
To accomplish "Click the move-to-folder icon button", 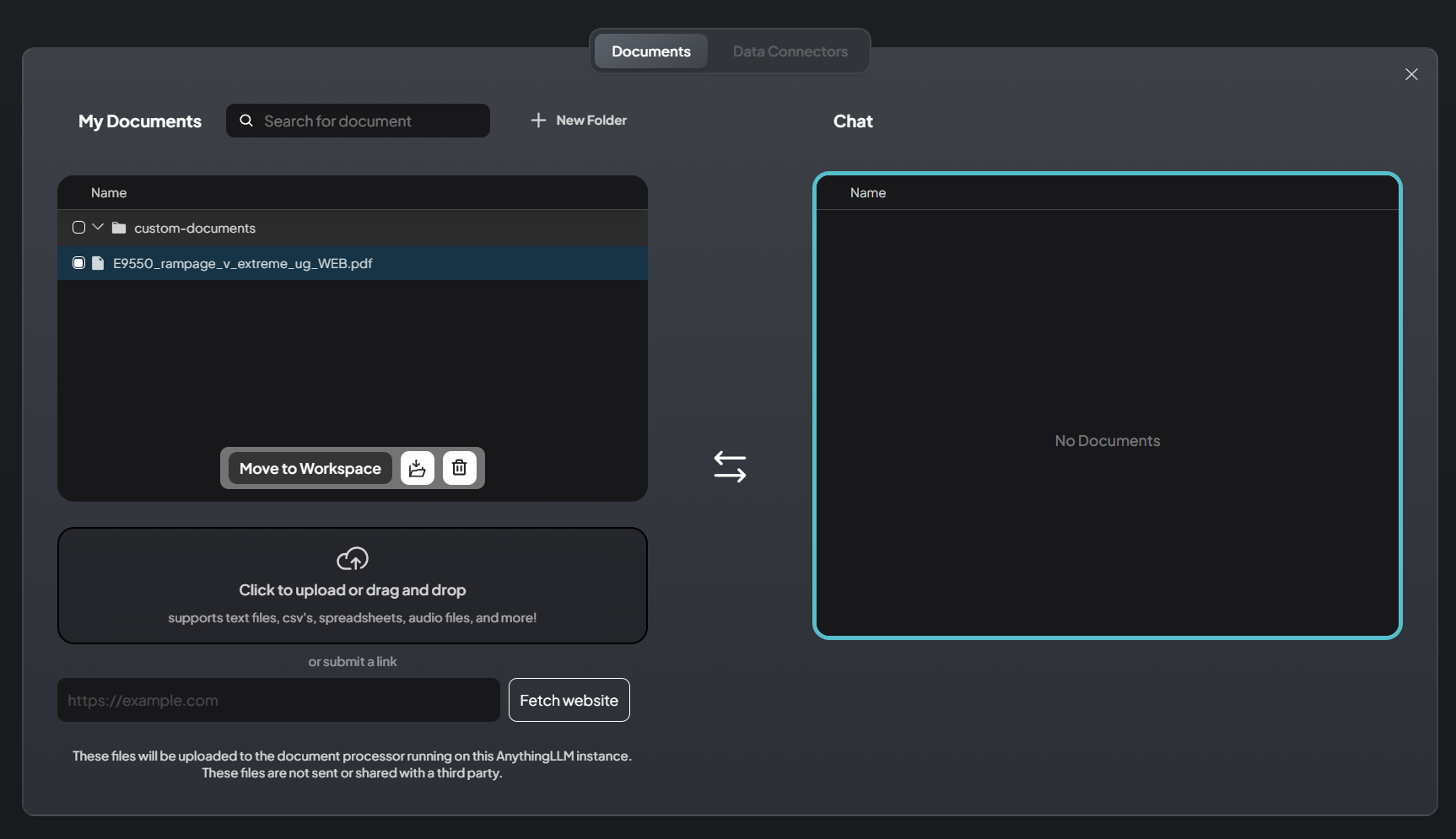I will (418, 468).
